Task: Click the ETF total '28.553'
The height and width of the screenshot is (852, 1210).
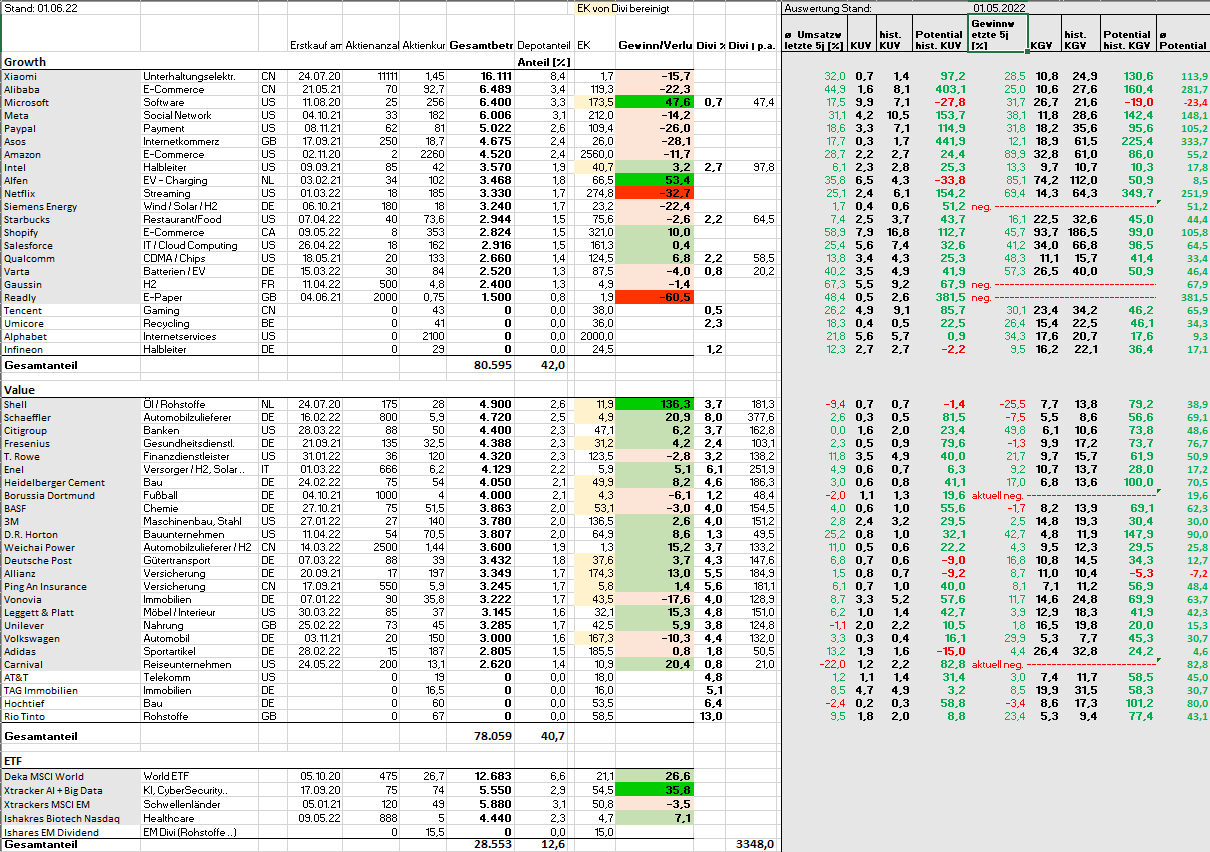Action: pyautogui.click(x=492, y=845)
